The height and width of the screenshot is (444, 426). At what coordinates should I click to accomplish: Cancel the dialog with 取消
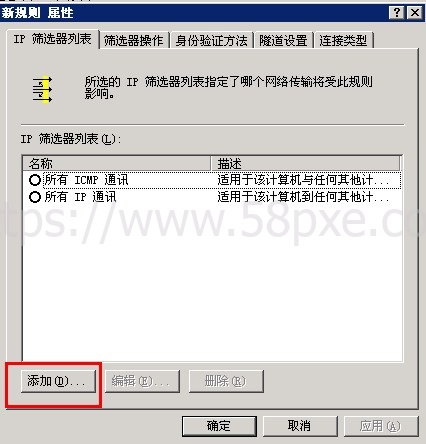tap(300, 426)
